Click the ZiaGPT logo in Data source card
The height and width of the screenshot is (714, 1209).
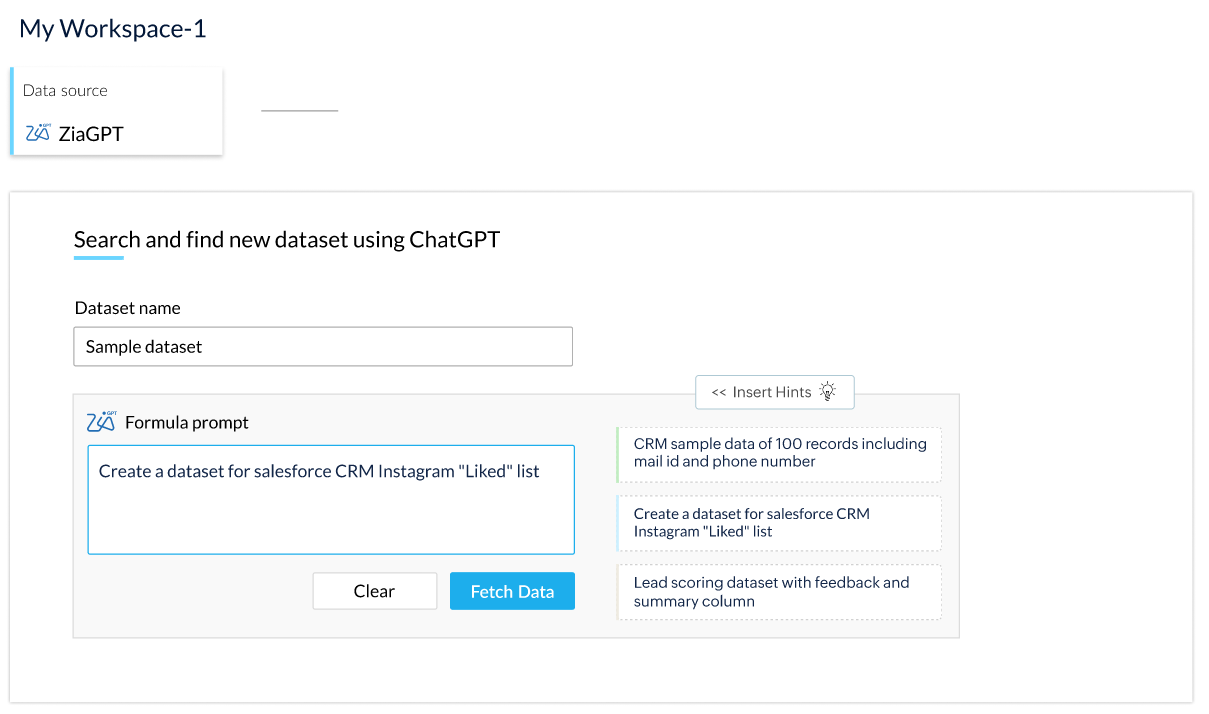coord(37,133)
